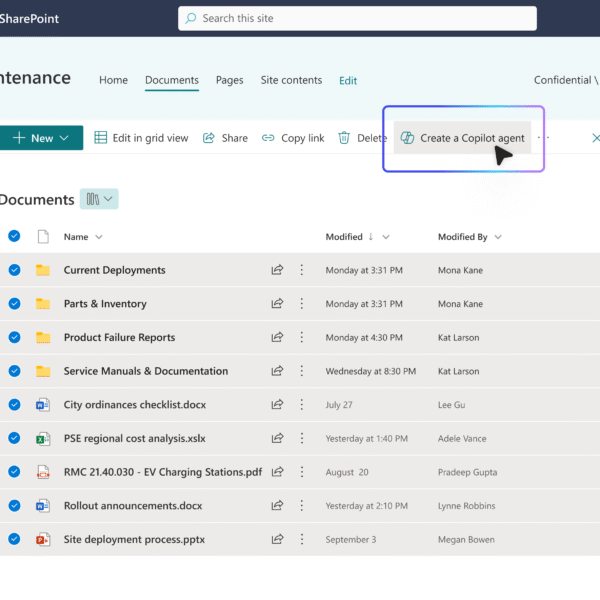Open more actions for Product Failure Reports
The height and width of the screenshot is (600, 600).
302,337
